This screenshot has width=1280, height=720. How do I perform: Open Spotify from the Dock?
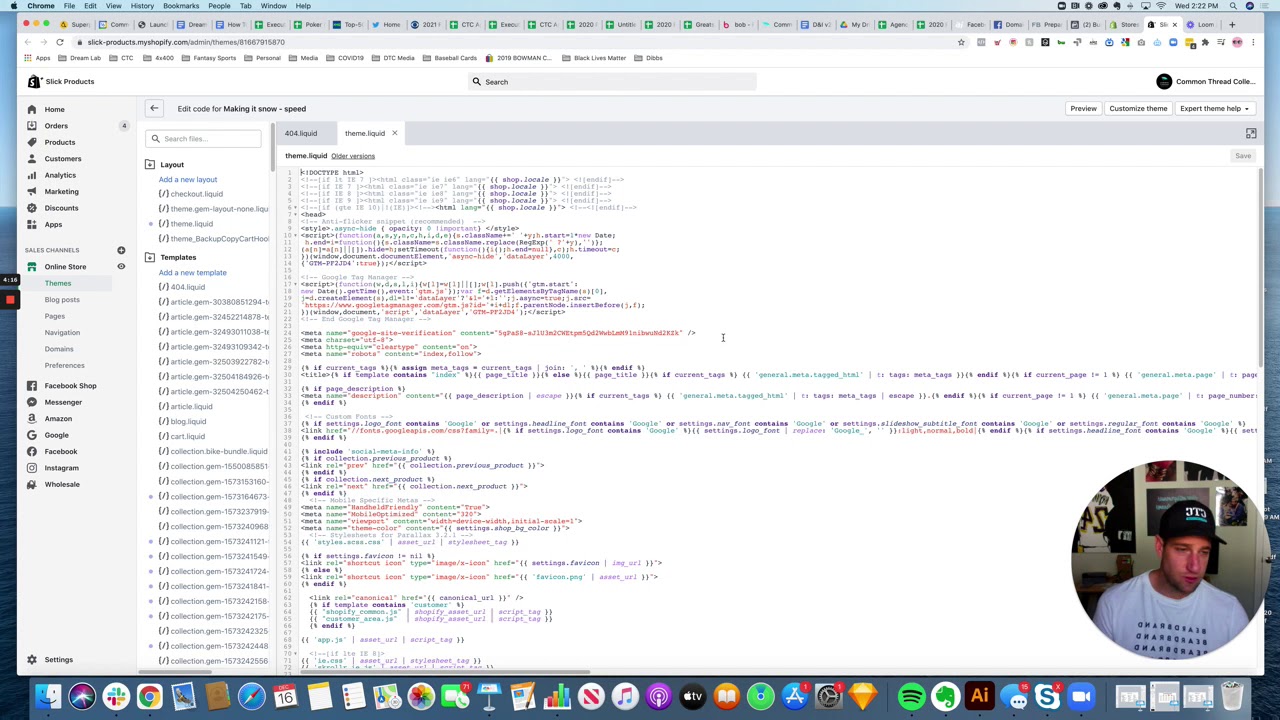911,696
